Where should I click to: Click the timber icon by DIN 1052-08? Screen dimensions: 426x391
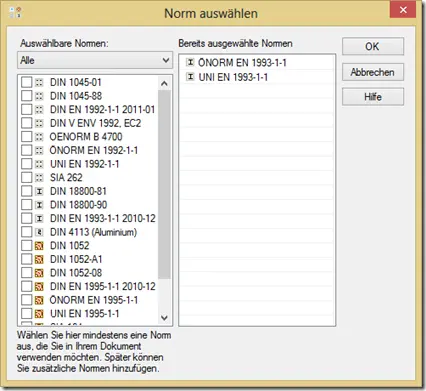tap(39, 273)
